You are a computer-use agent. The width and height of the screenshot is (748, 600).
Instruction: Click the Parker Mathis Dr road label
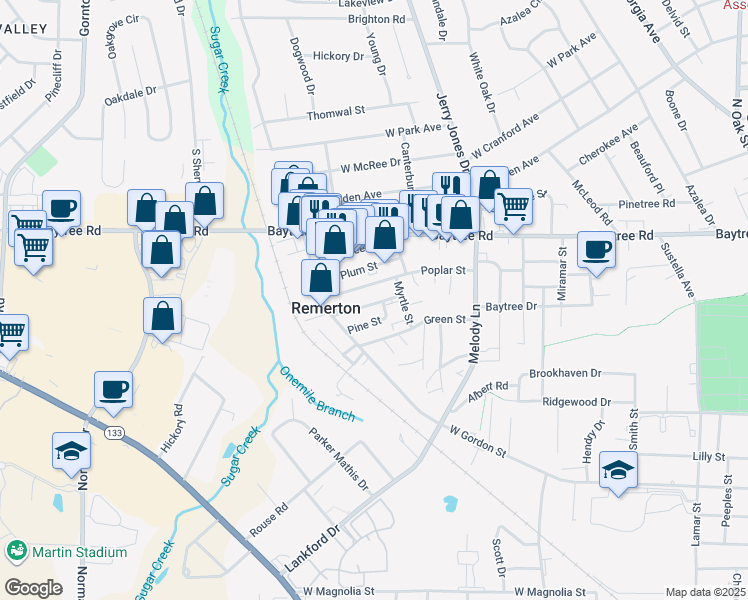(x=340, y=458)
